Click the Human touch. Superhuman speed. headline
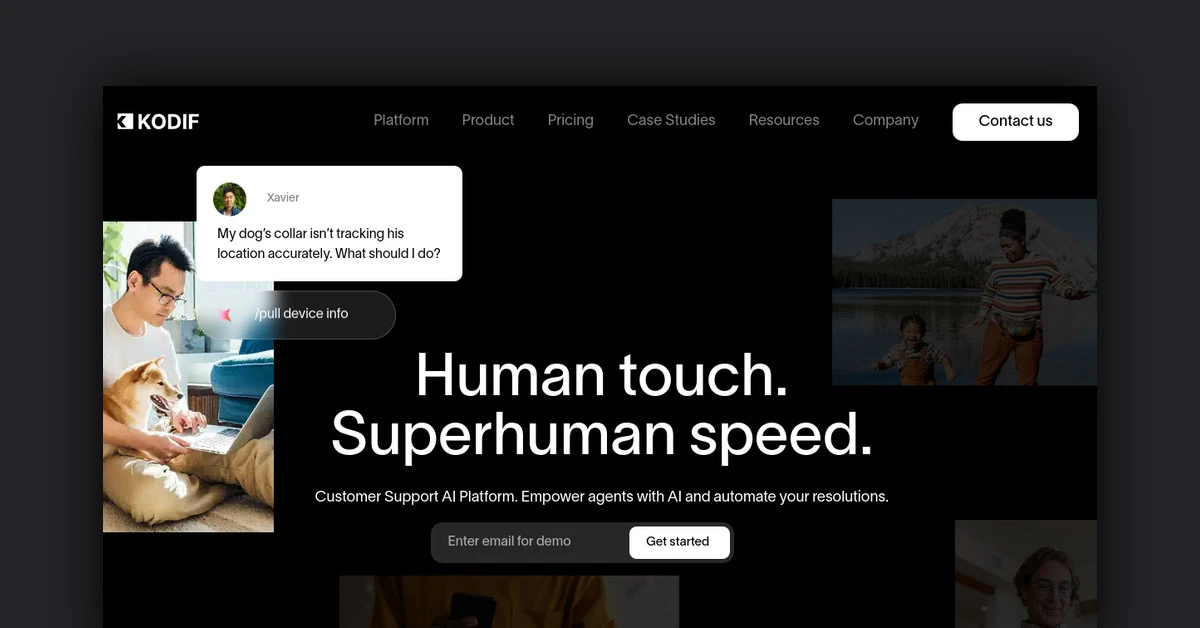Screen dimensions: 1200x628 pyautogui.click(x=601, y=405)
